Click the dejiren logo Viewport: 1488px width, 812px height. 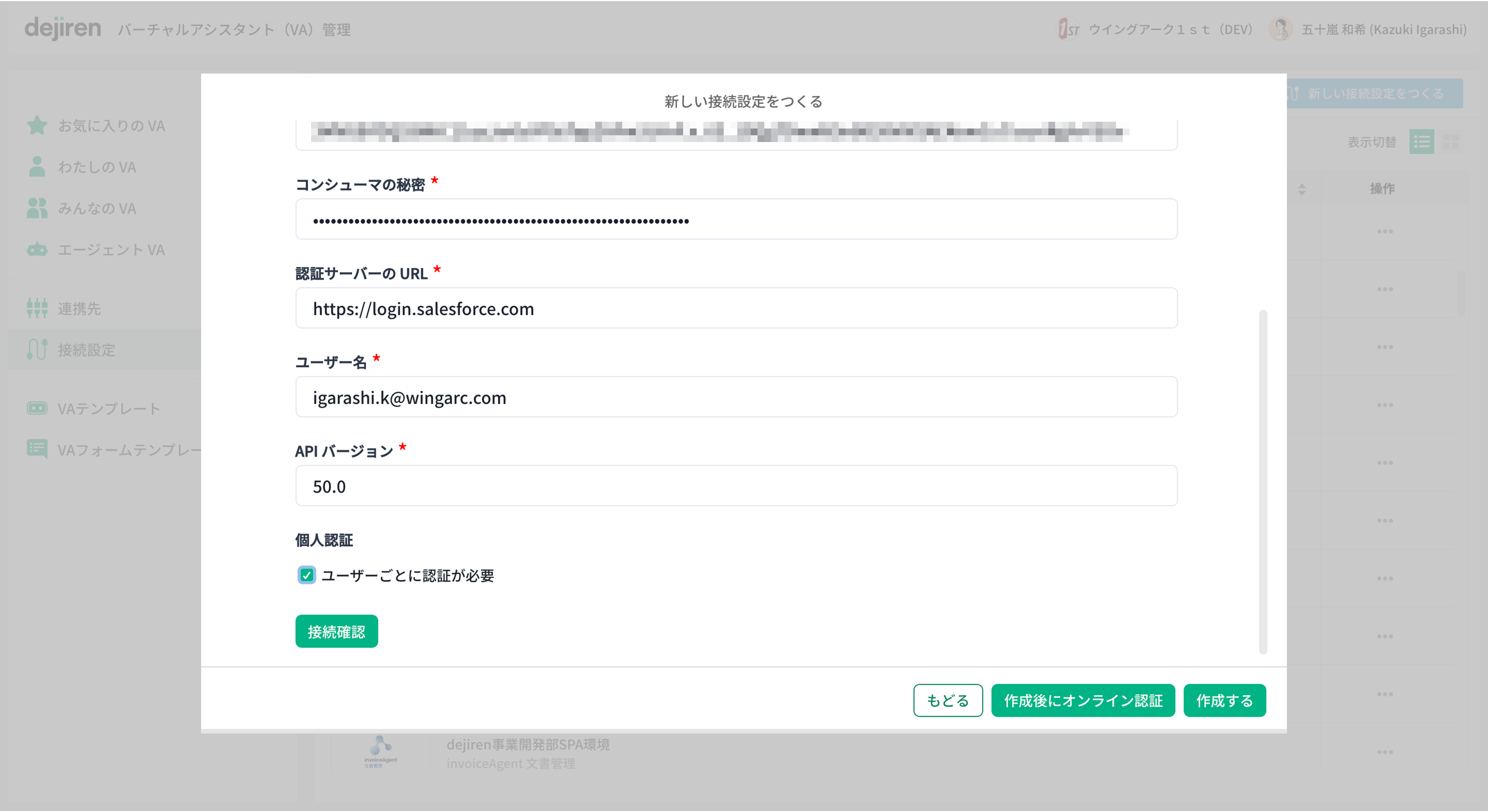[62, 28]
